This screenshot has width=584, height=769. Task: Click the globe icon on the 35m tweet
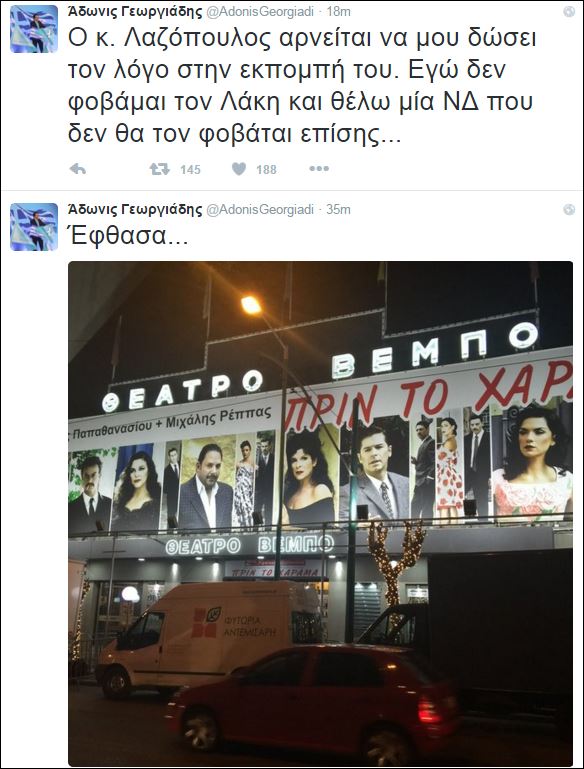click(x=569, y=210)
